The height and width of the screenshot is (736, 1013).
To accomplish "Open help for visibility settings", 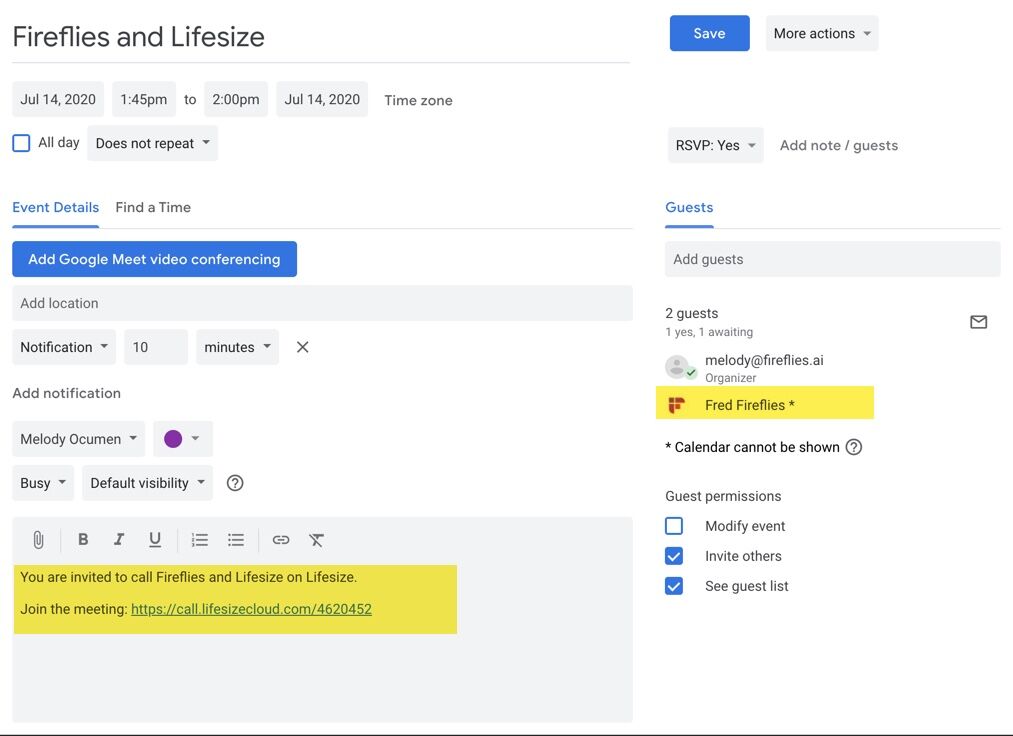I will [235, 483].
